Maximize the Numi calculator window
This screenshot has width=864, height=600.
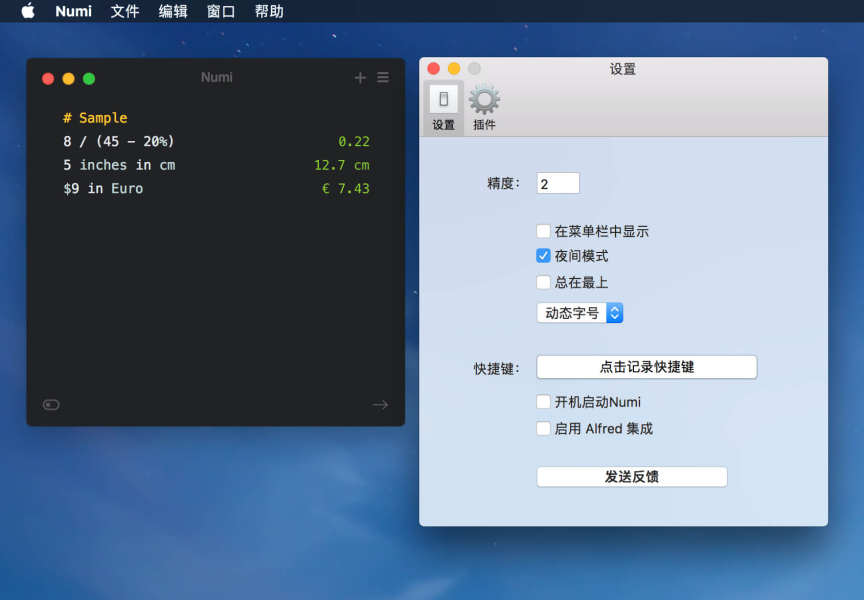89,79
